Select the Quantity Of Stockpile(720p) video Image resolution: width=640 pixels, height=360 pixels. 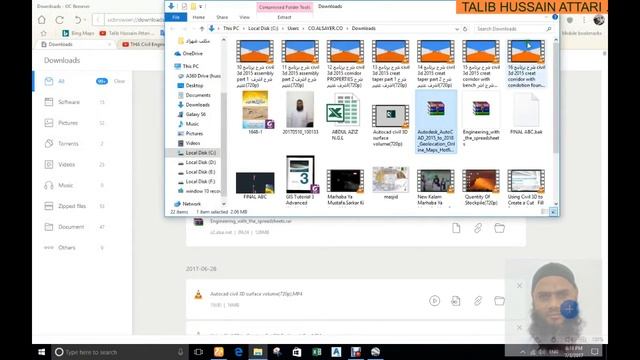tap(481, 187)
